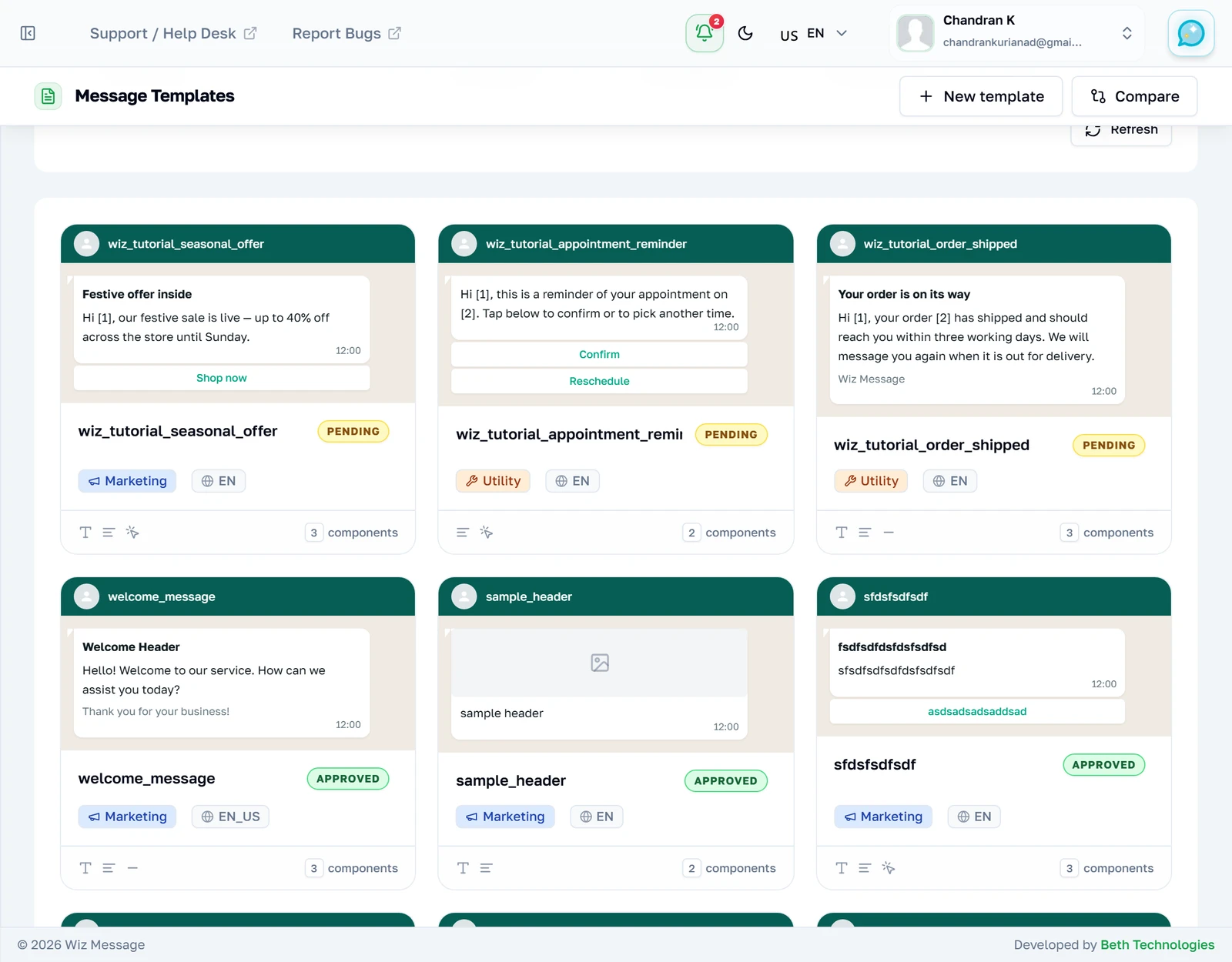Click the header T icon on seasonal offer card
1232x962 pixels.
click(85, 533)
